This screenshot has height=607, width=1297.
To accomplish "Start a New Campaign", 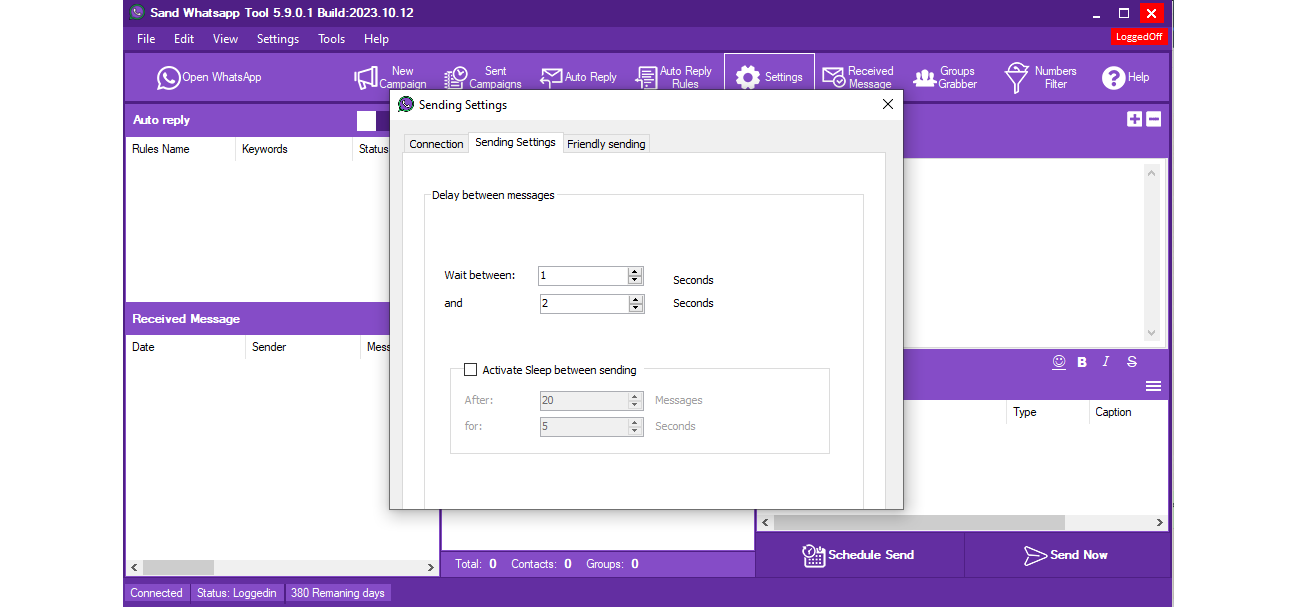I will 390,77.
